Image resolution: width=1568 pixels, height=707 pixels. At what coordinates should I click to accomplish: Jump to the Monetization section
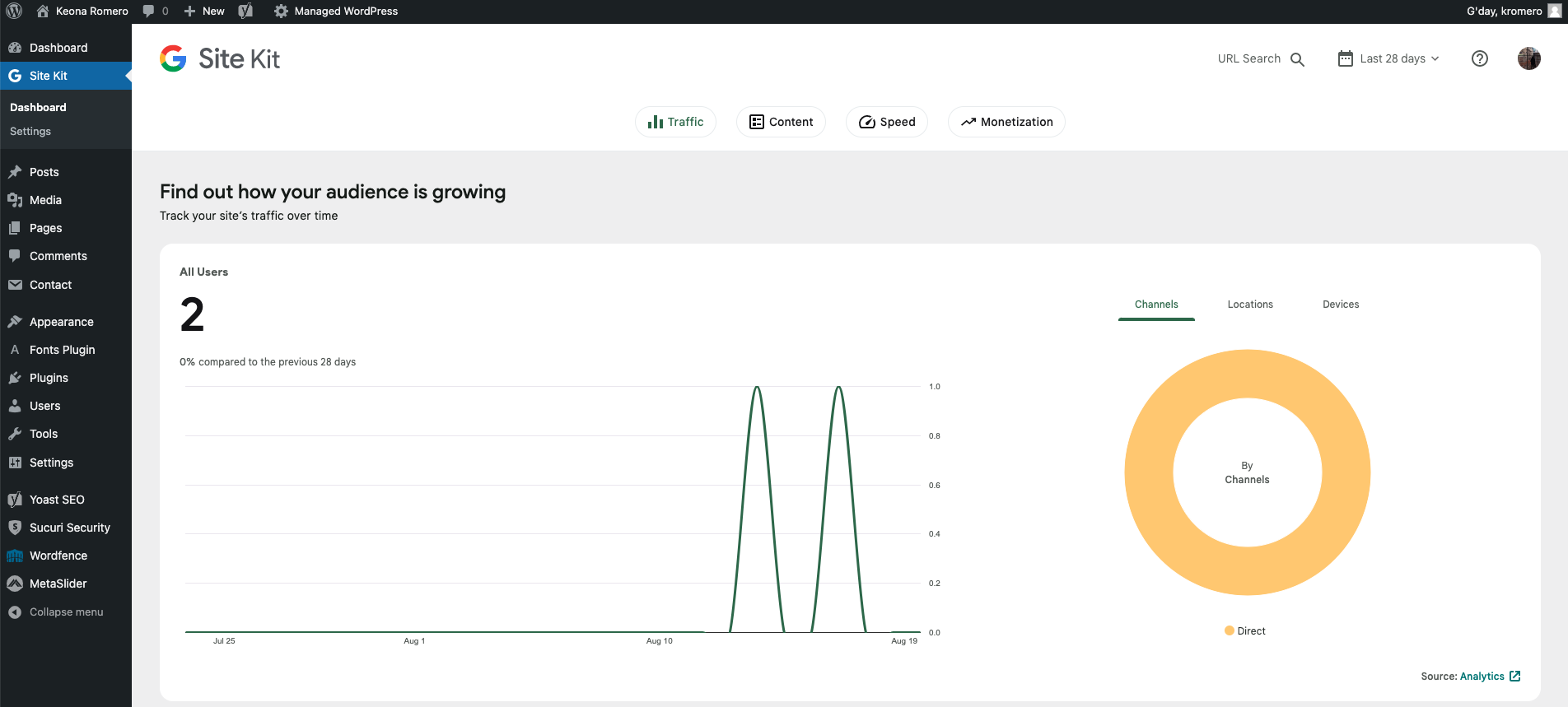tap(1006, 122)
